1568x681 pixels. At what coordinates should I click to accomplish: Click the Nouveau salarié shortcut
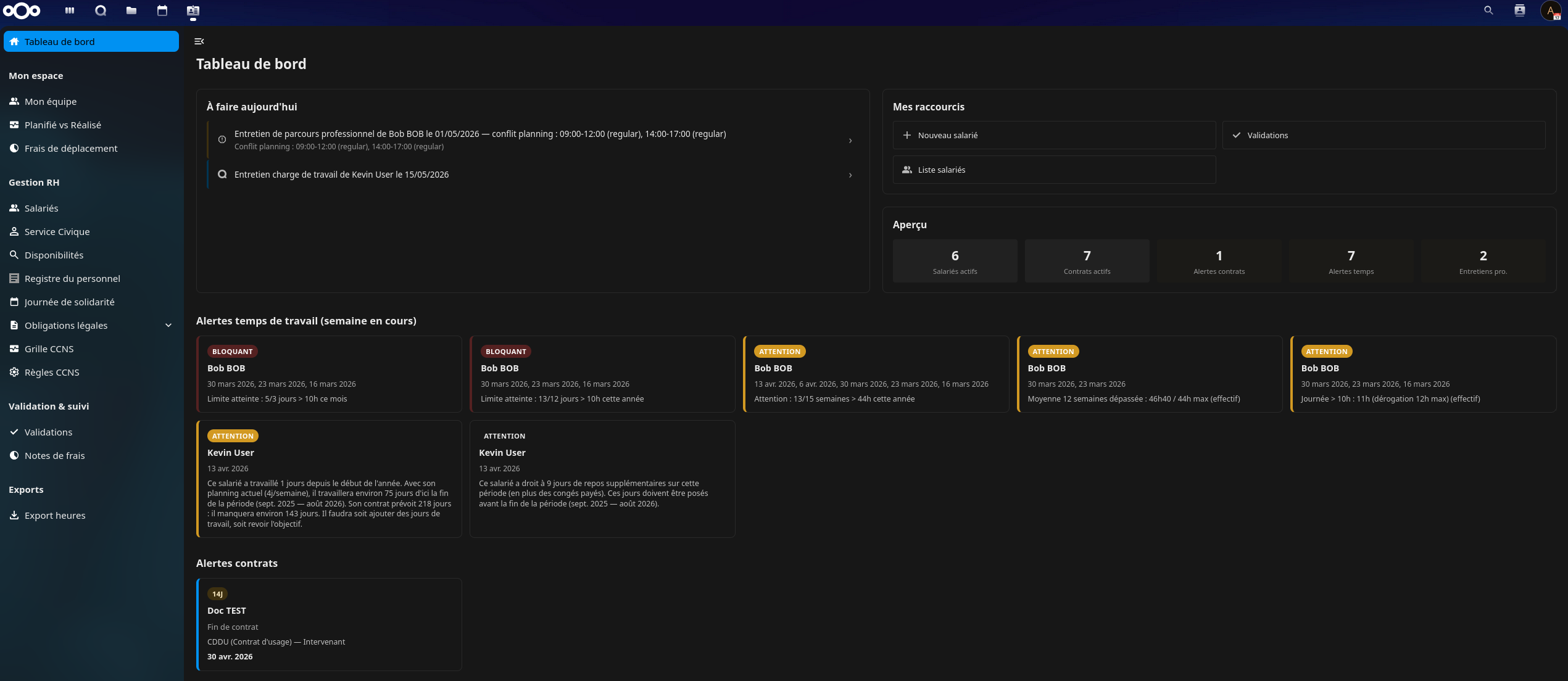click(x=1053, y=135)
